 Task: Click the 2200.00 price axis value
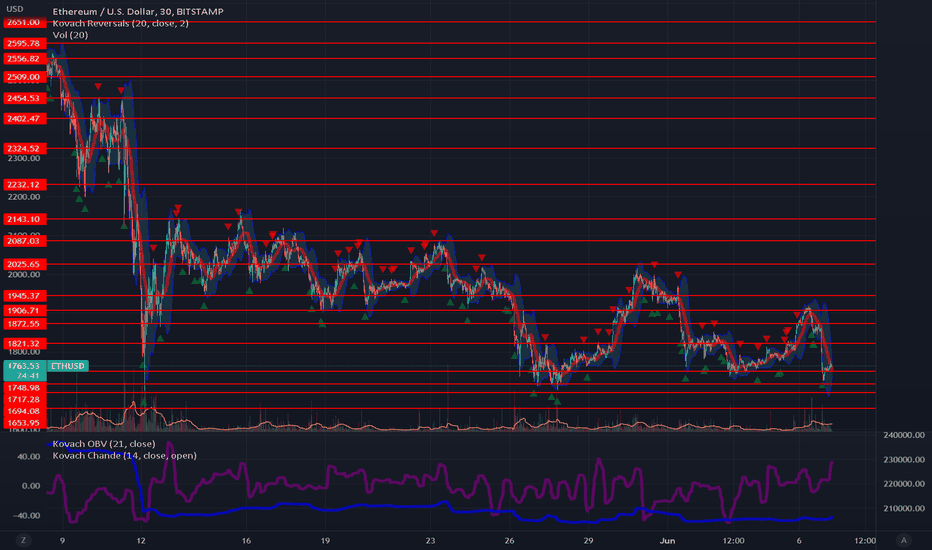(x=24, y=197)
